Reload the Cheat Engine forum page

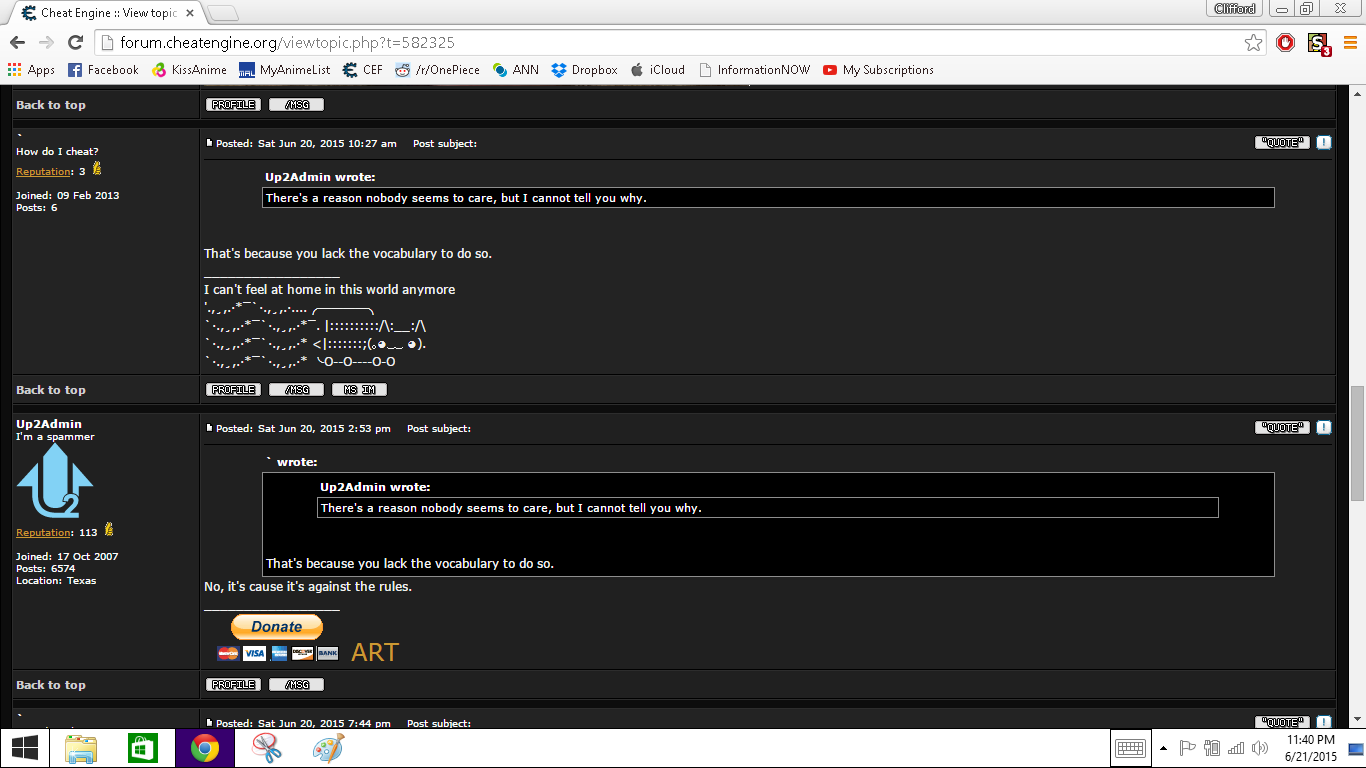[x=75, y=43]
